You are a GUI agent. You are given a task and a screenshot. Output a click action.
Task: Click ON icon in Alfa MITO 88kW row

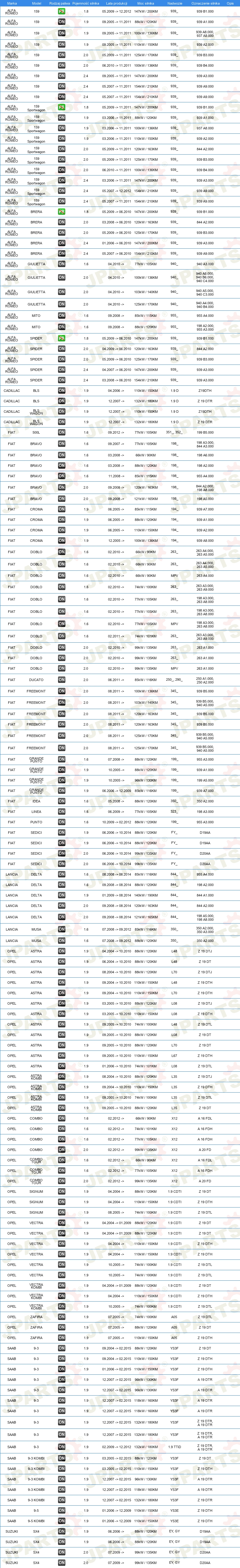(x=61, y=327)
